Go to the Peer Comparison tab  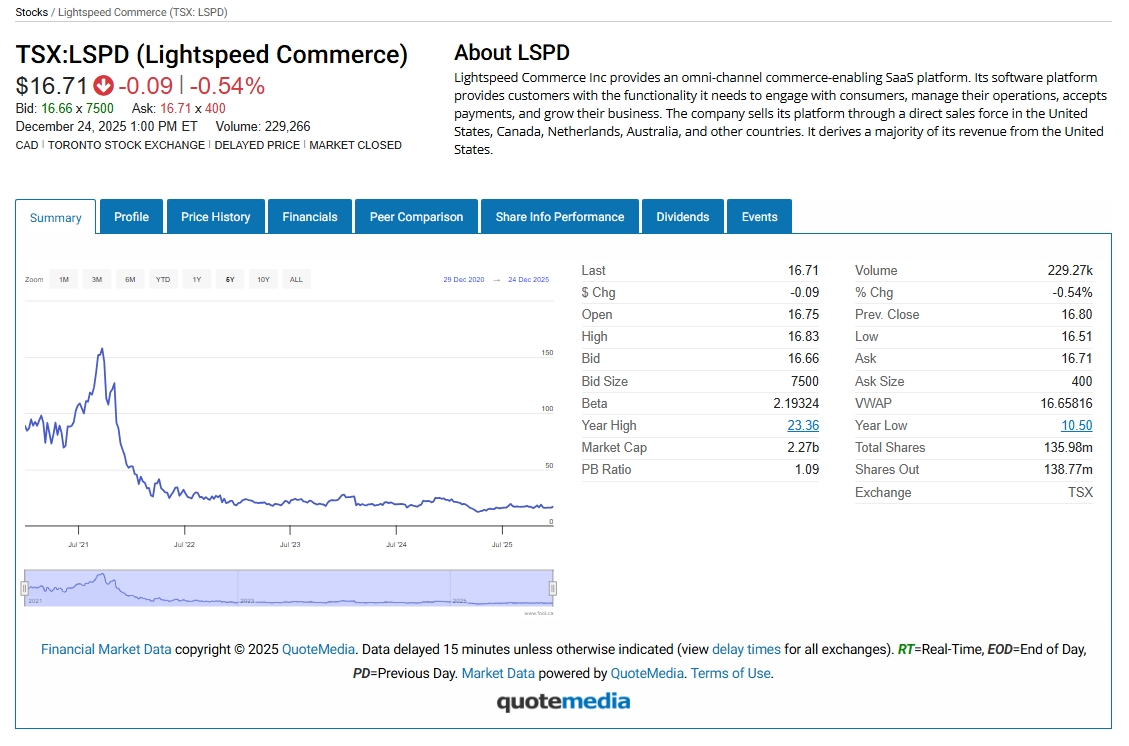416,217
